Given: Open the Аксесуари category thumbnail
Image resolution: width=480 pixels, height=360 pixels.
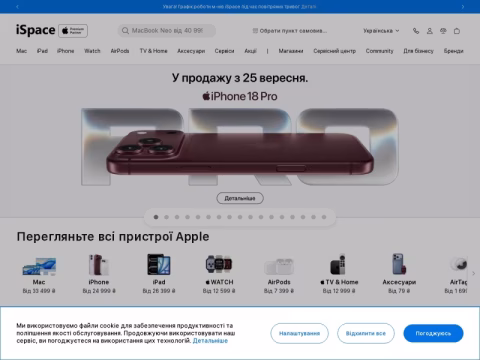Looking at the screenshot, I should coord(399,264).
